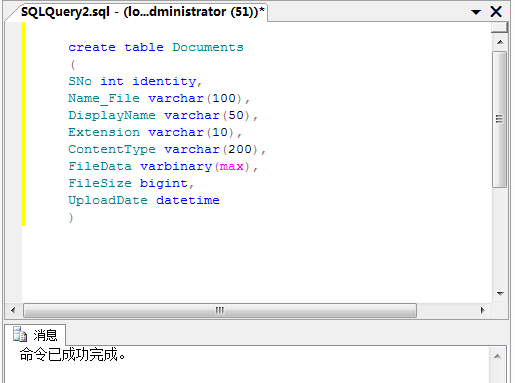The width and height of the screenshot is (515, 383).
Task: Click the 'FileSize' column name
Action: pyautogui.click(x=100, y=183)
